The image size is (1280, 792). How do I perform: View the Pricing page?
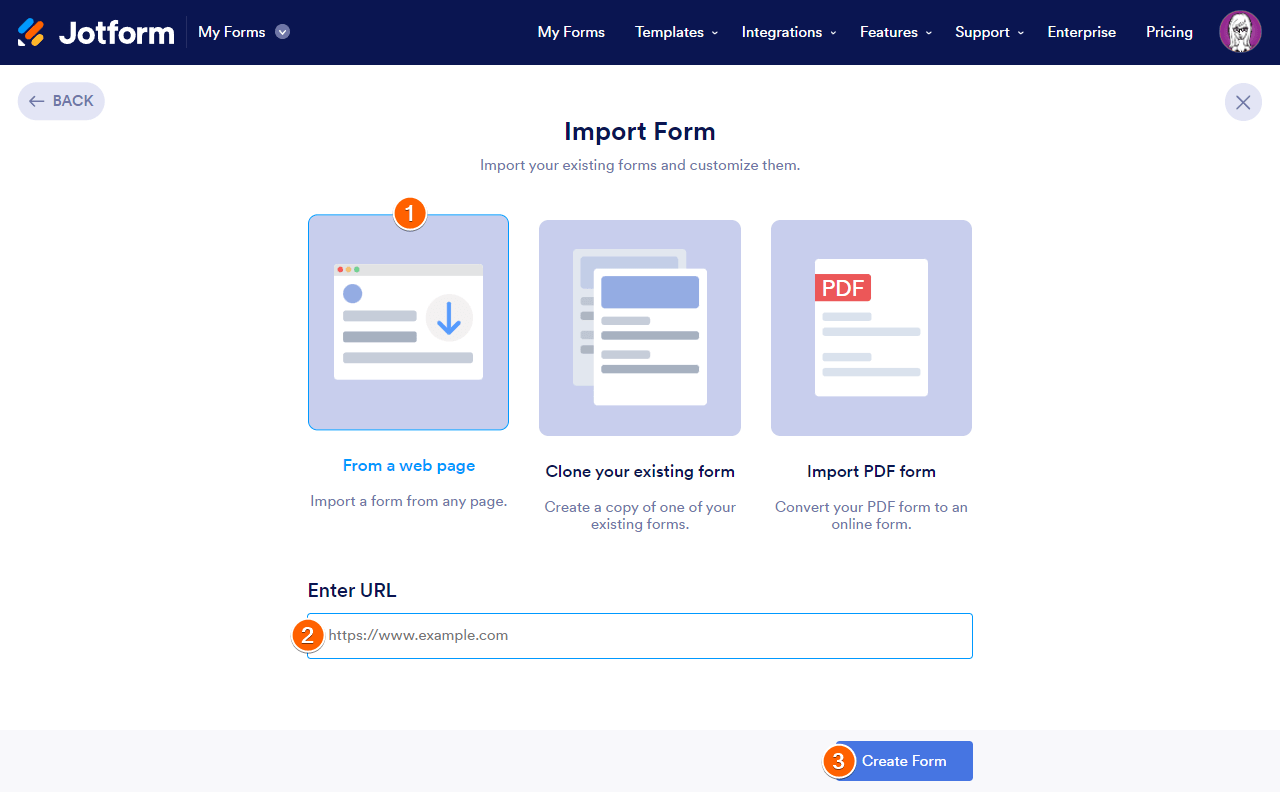click(1169, 32)
